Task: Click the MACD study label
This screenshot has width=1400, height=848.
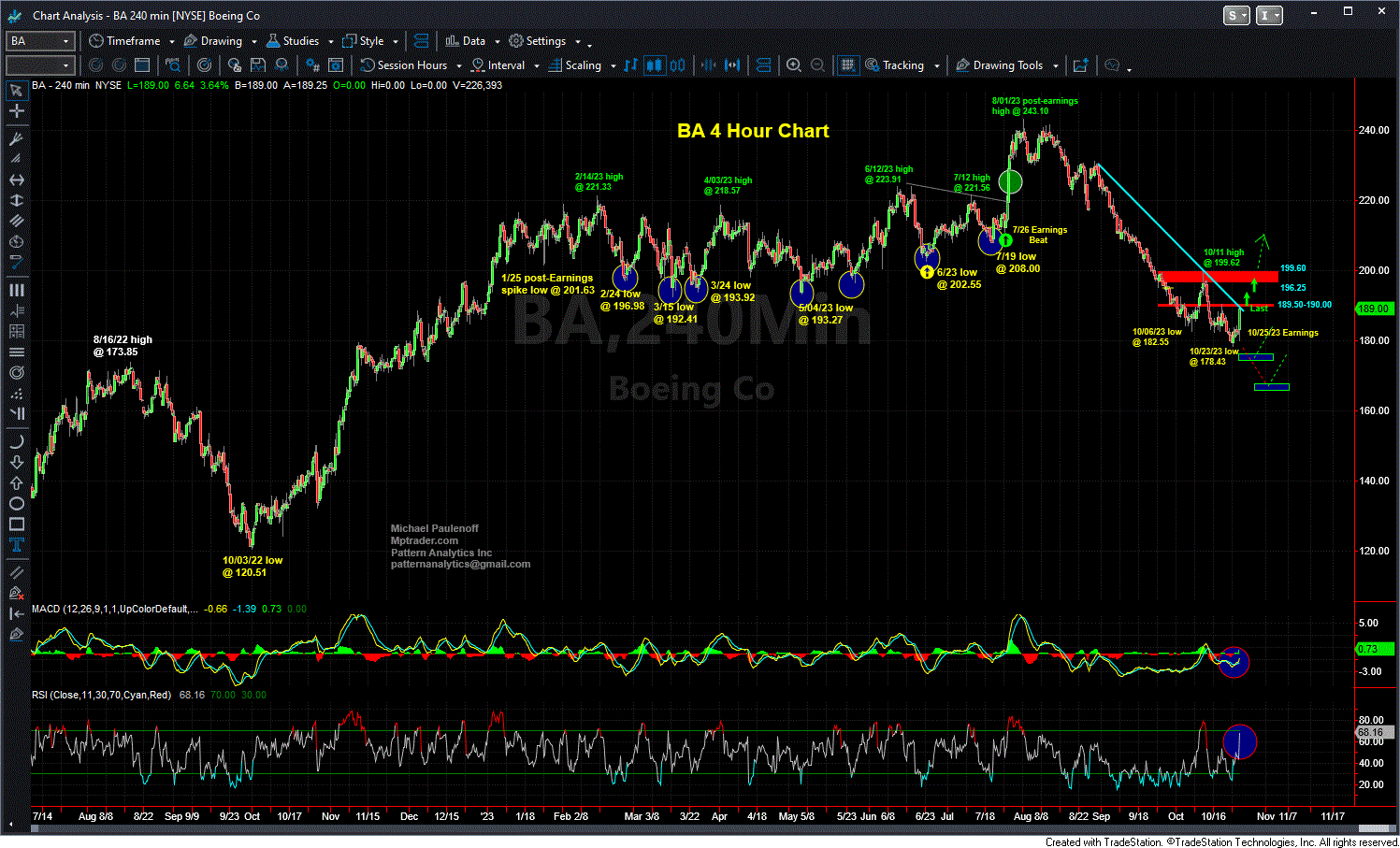Action: (x=114, y=609)
